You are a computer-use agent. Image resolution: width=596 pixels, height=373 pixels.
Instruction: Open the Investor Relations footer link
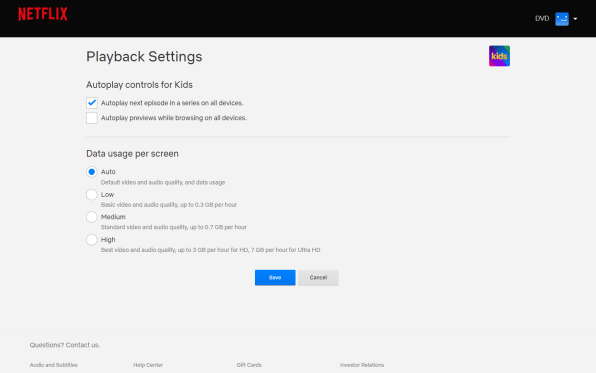coord(362,365)
